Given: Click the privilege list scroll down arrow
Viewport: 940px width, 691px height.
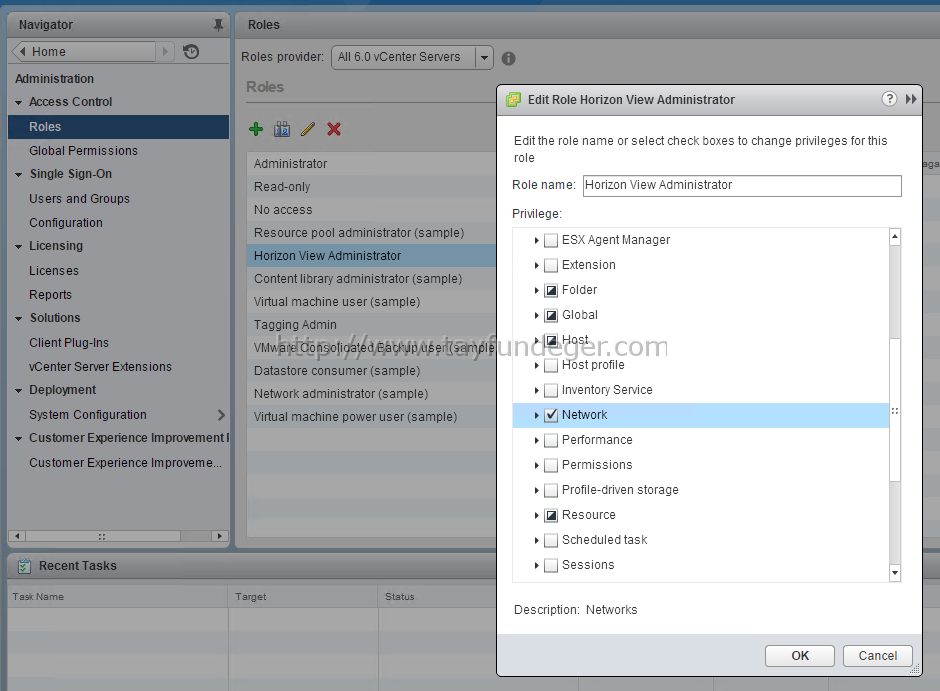Looking at the screenshot, I should coord(894,572).
